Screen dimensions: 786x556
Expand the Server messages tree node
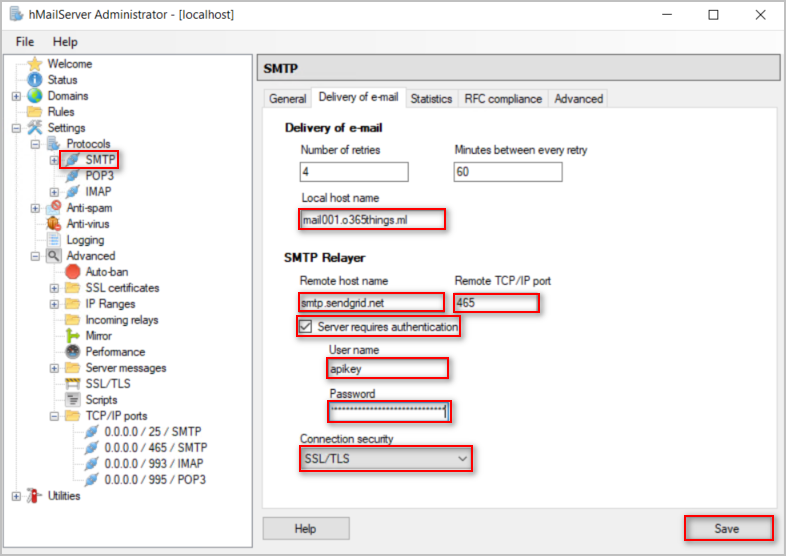[x=54, y=368]
